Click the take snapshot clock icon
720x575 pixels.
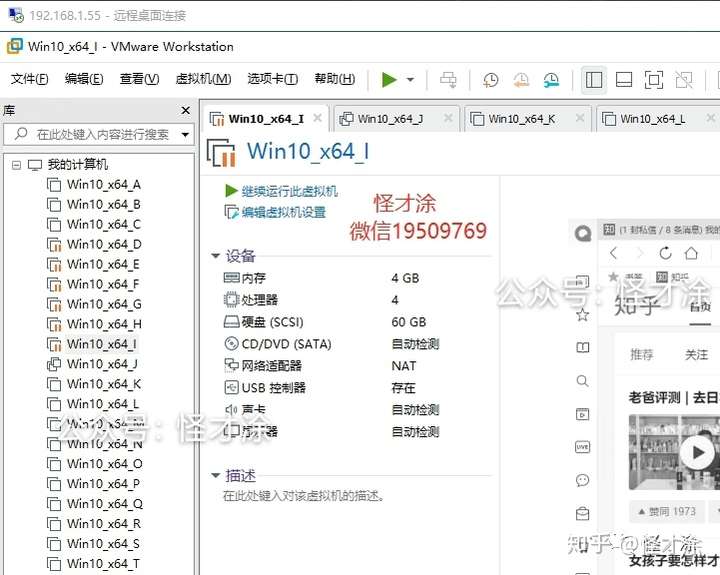[x=490, y=79]
